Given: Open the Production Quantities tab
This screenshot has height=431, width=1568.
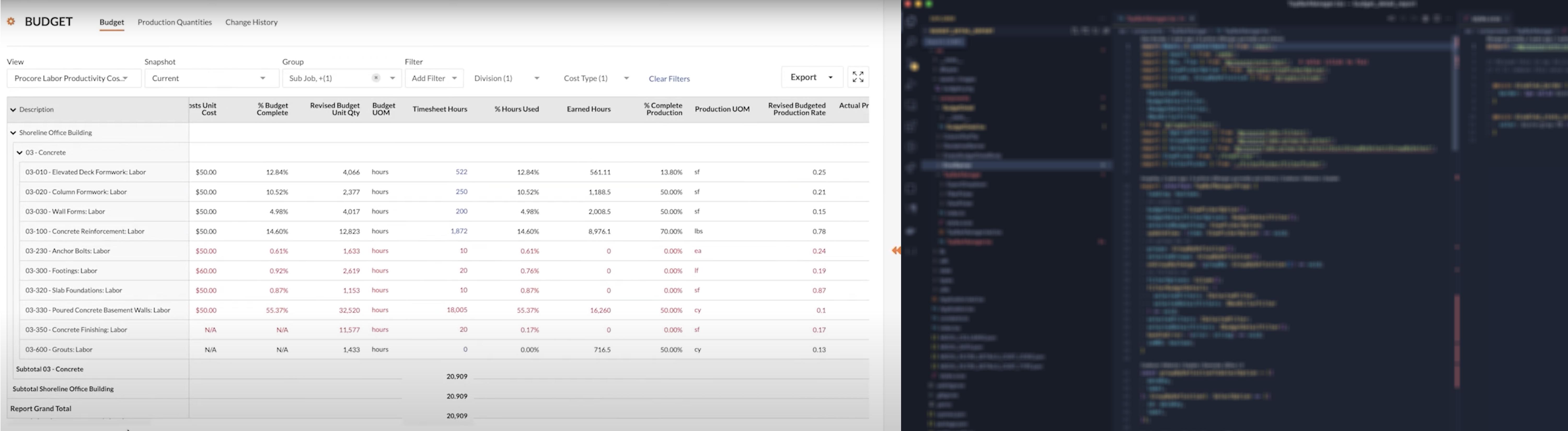Looking at the screenshot, I should point(175,22).
